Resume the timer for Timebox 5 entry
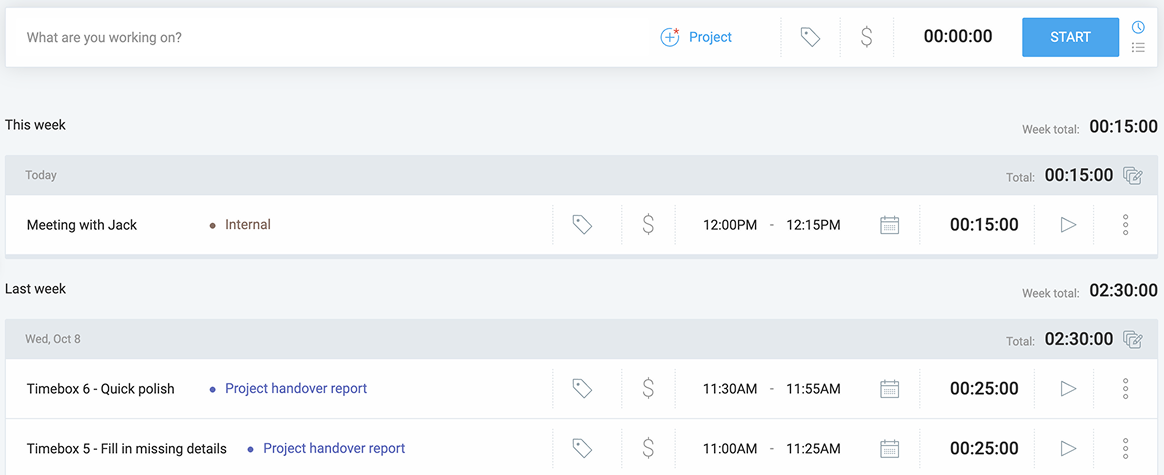1164x475 pixels. click(1068, 448)
